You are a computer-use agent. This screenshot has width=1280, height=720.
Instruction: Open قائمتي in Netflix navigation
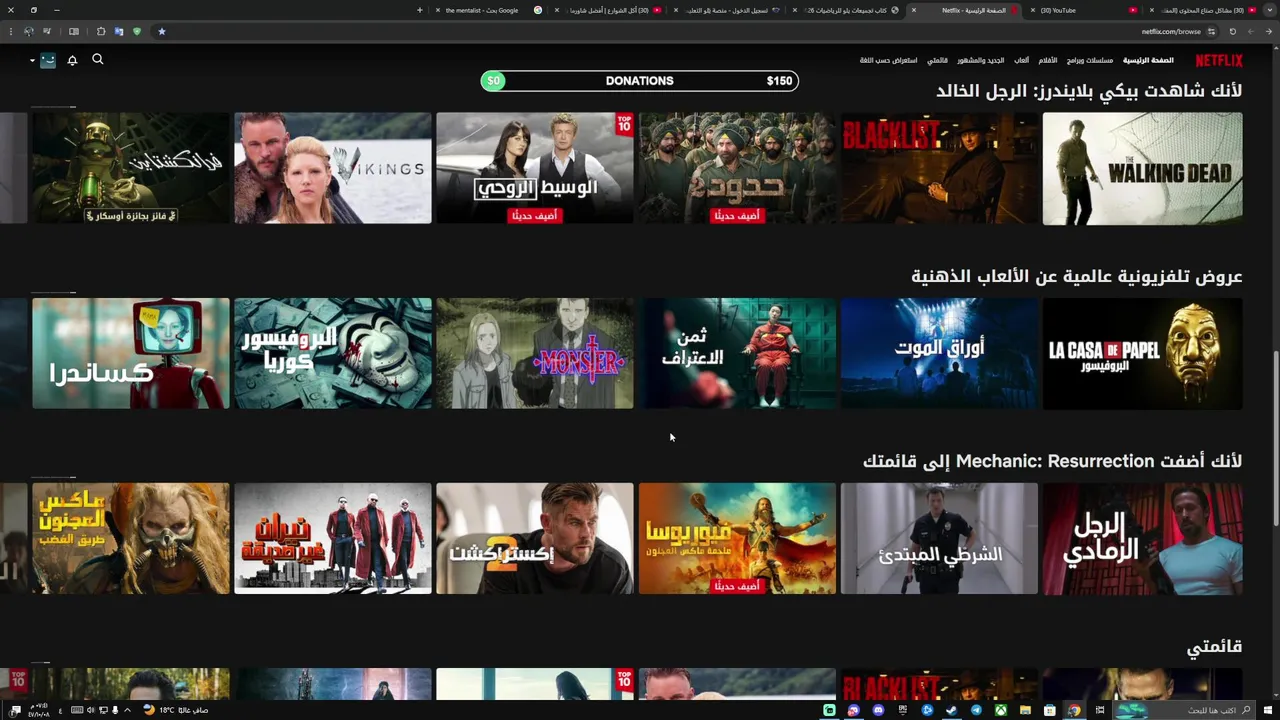pos(938,60)
